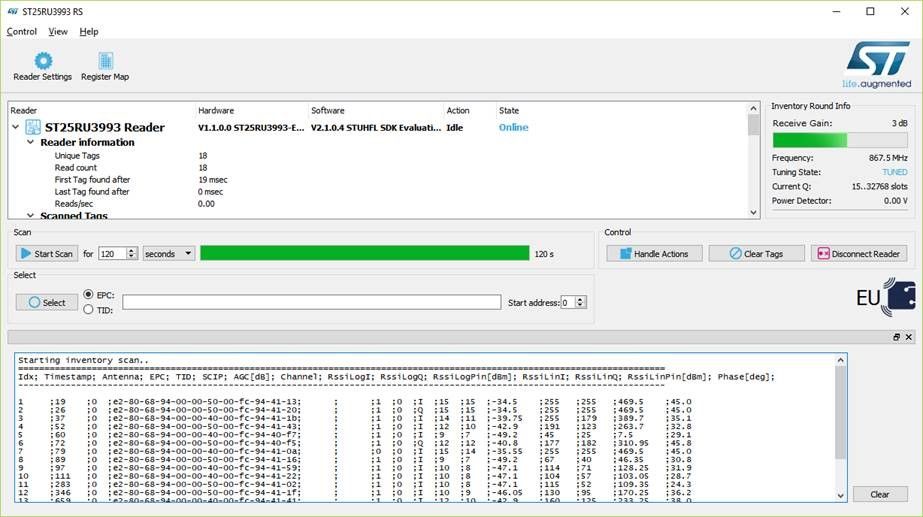The width and height of the screenshot is (923, 517).
Task: Open the Help menu
Action: pyautogui.click(x=89, y=32)
